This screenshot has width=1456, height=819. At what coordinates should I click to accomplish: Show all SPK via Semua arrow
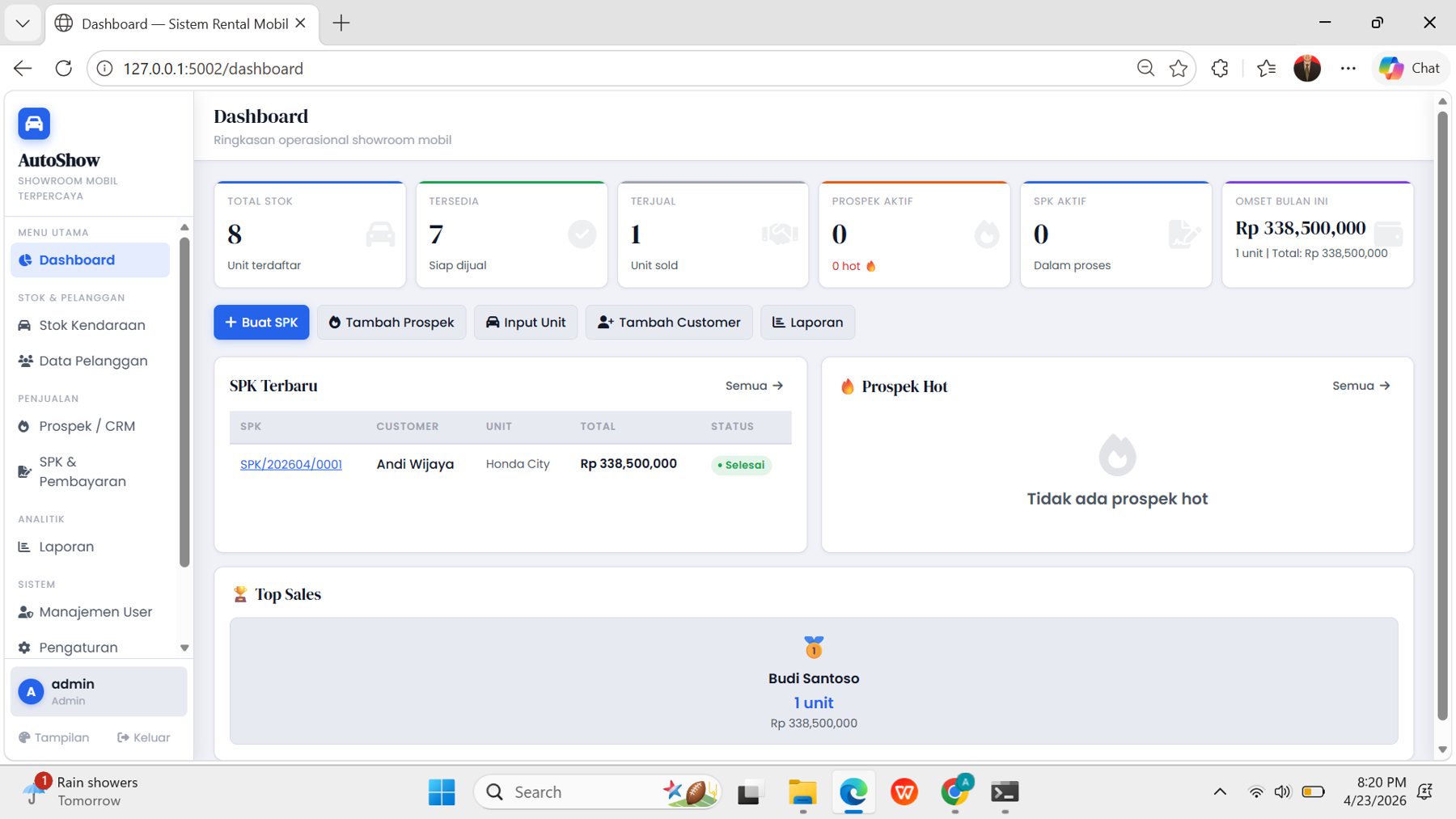tap(754, 386)
